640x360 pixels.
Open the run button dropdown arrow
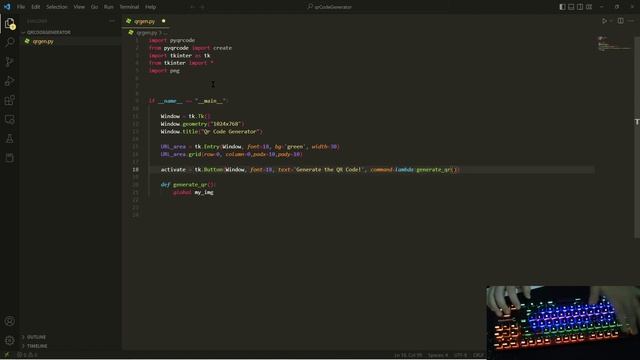(x=611, y=21)
